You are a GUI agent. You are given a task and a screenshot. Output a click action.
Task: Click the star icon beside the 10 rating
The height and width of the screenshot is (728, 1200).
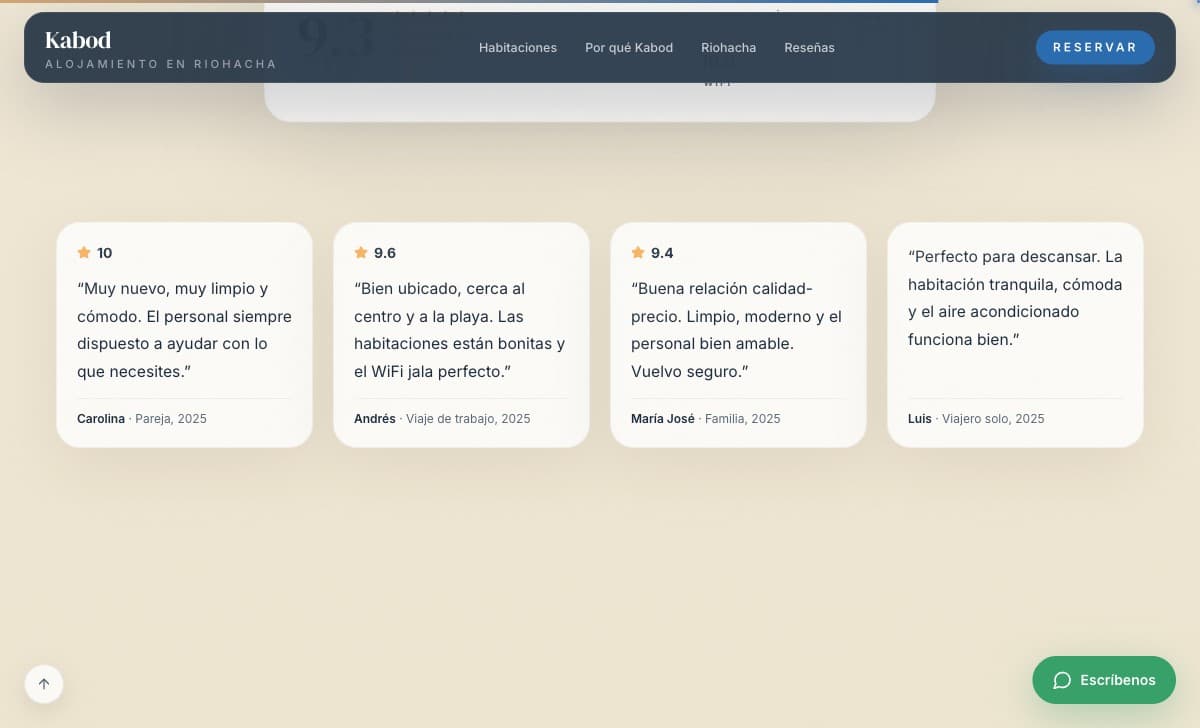point(84,253)
